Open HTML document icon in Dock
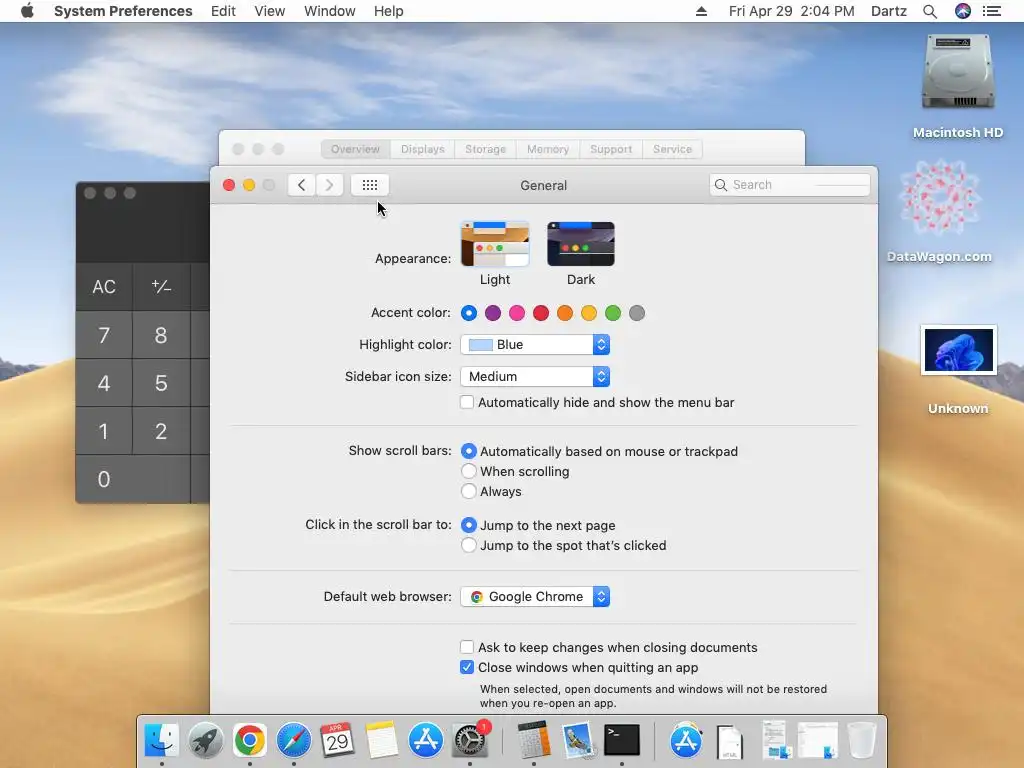This screenshot has width=1024, height=768. coord(729,742)
